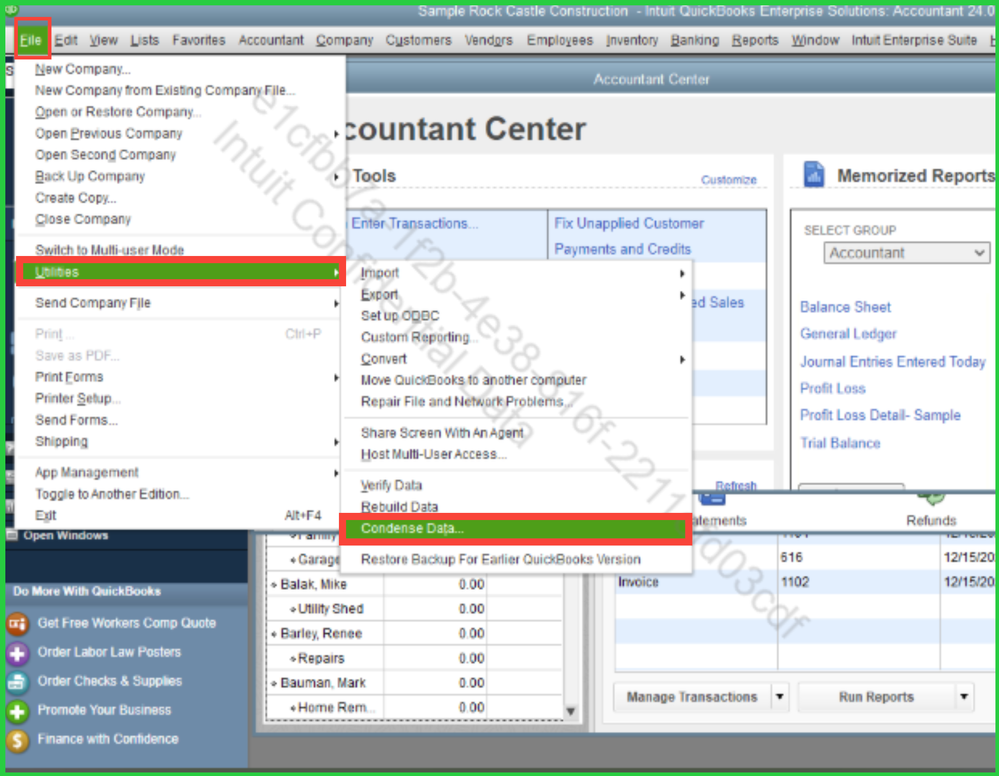Click the Run Reports button
This screenshot has height=776, width=999.
point(877,697)
